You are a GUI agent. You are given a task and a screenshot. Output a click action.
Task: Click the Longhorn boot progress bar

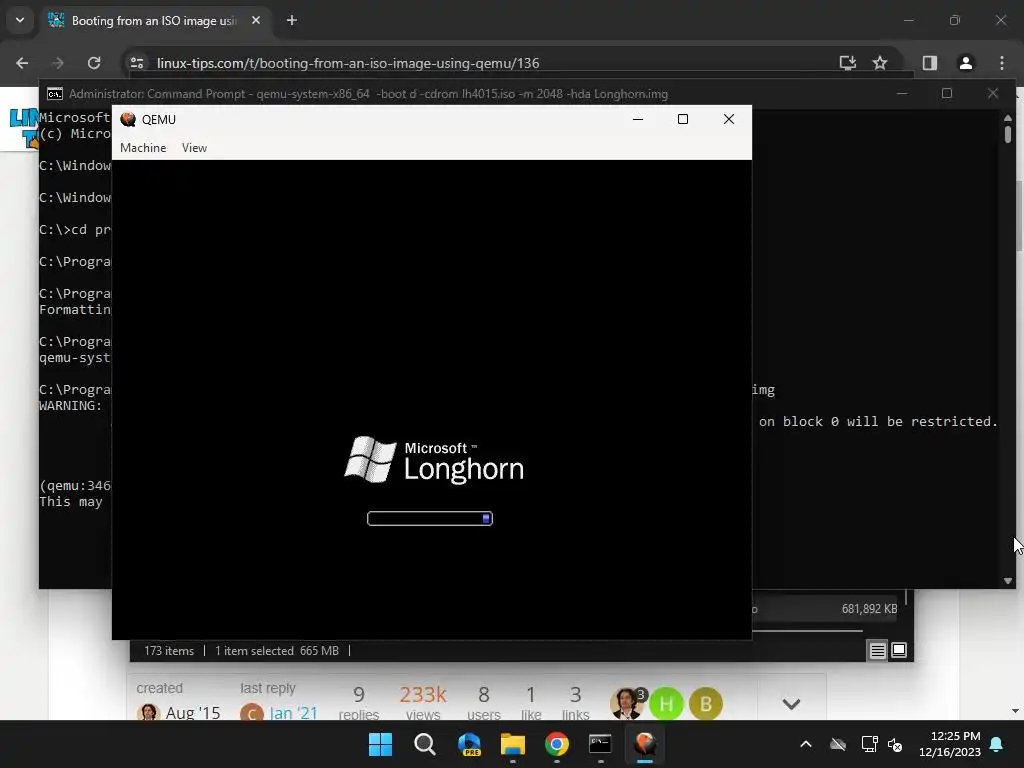(x=430, y=519)
